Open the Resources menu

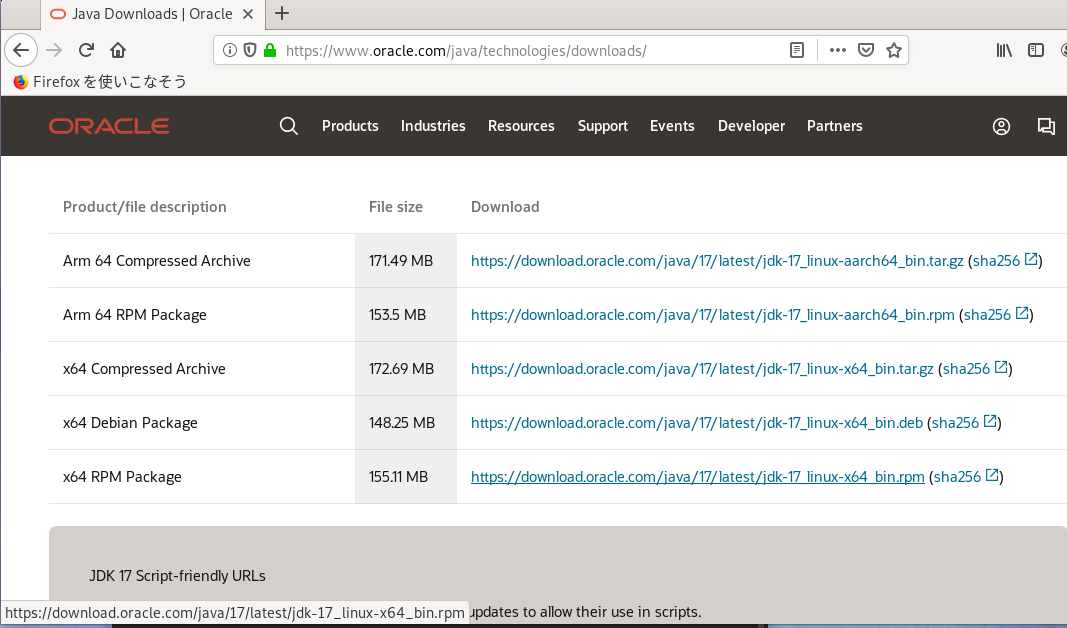point(521,126)
